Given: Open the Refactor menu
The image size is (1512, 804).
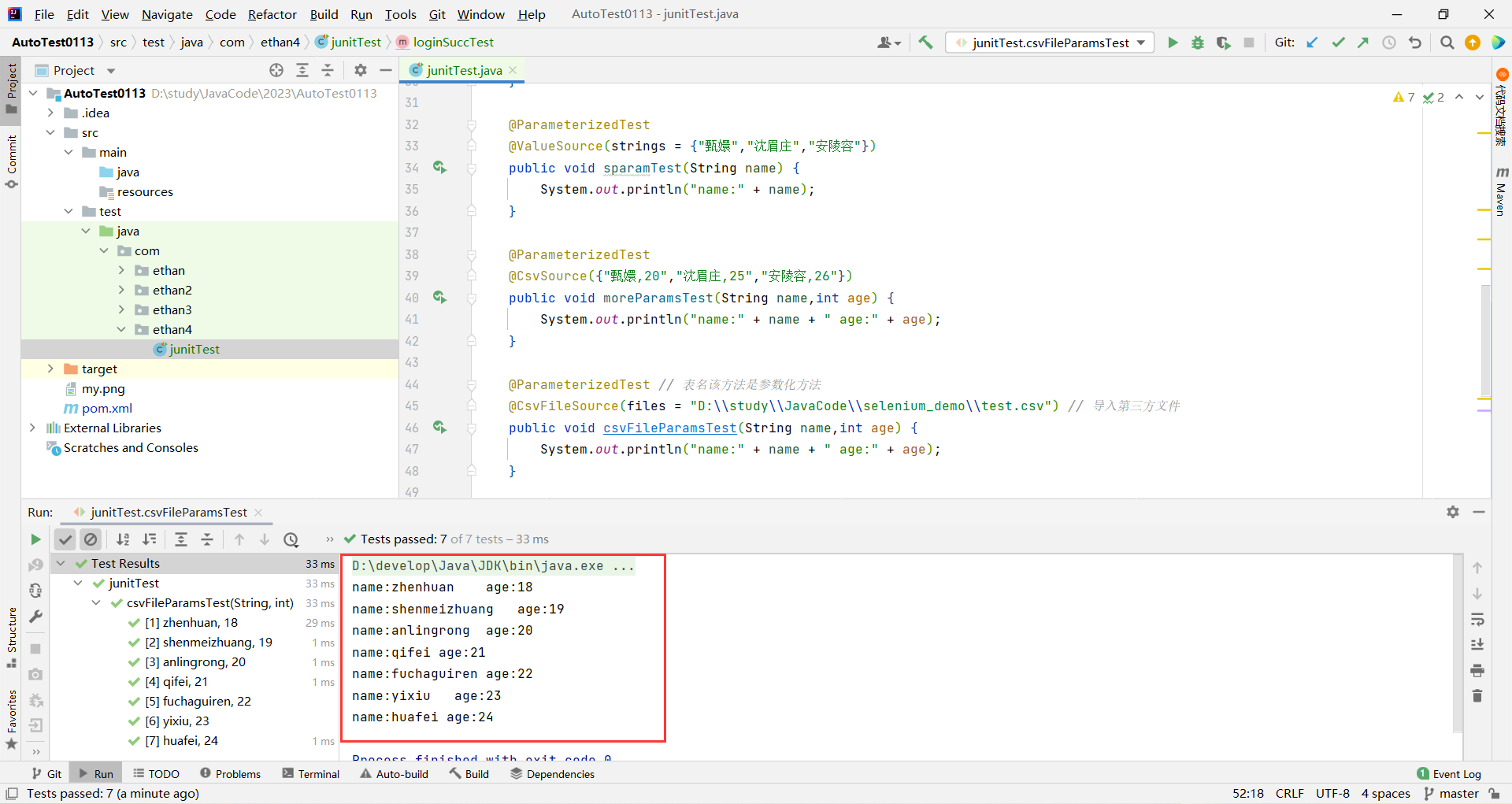Looking at the screenshot, I should click(272, 14).
